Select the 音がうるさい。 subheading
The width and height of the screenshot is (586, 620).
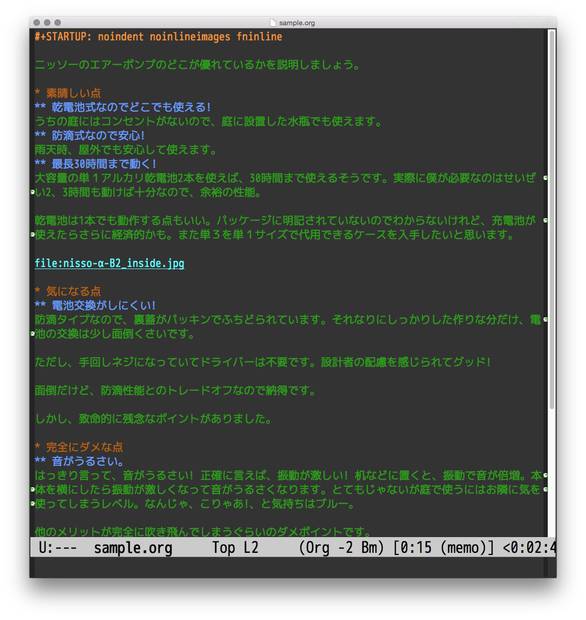pyautogui.click(x=88, y=461)
